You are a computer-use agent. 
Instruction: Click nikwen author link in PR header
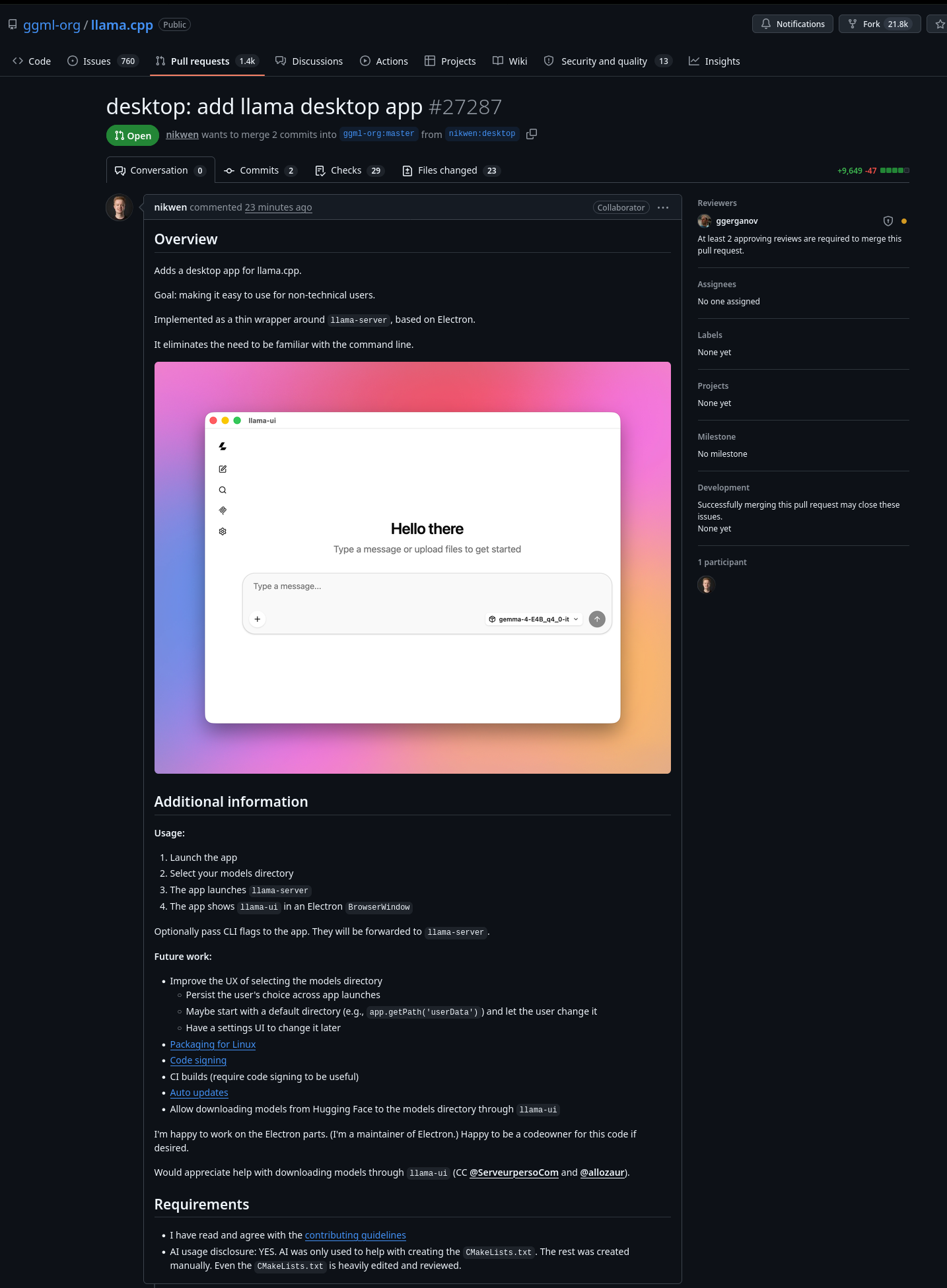[182, 135]
